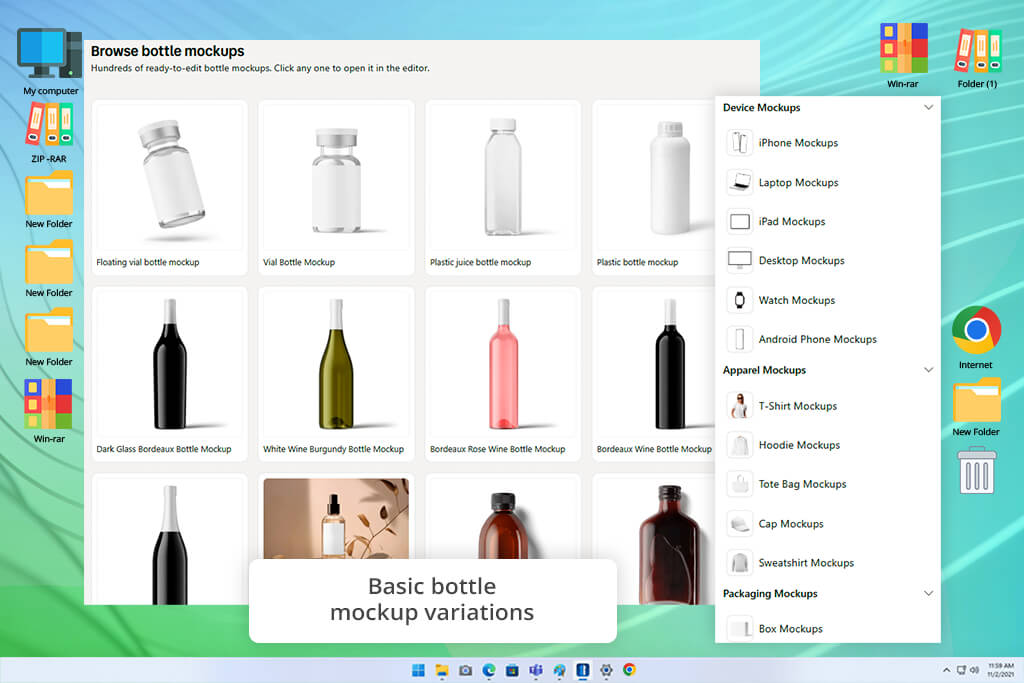Open Settings gear in the taskbar

click(x=606, y=670)
